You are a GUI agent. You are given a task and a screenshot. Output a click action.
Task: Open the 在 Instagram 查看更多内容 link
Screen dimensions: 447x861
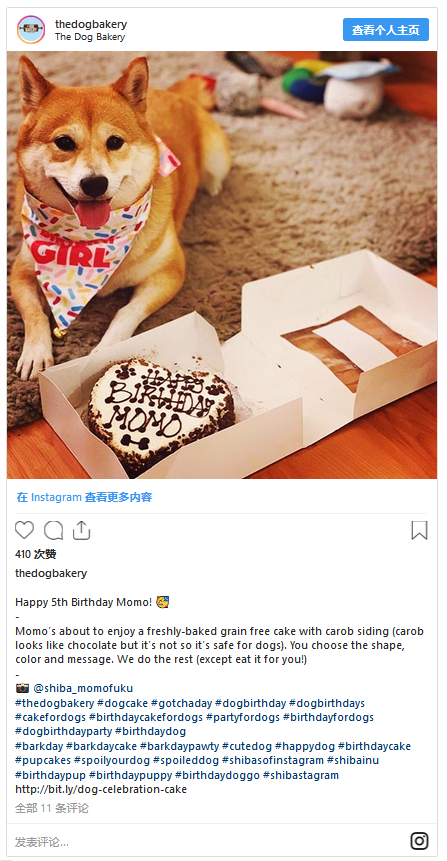[x=84, y=497]
